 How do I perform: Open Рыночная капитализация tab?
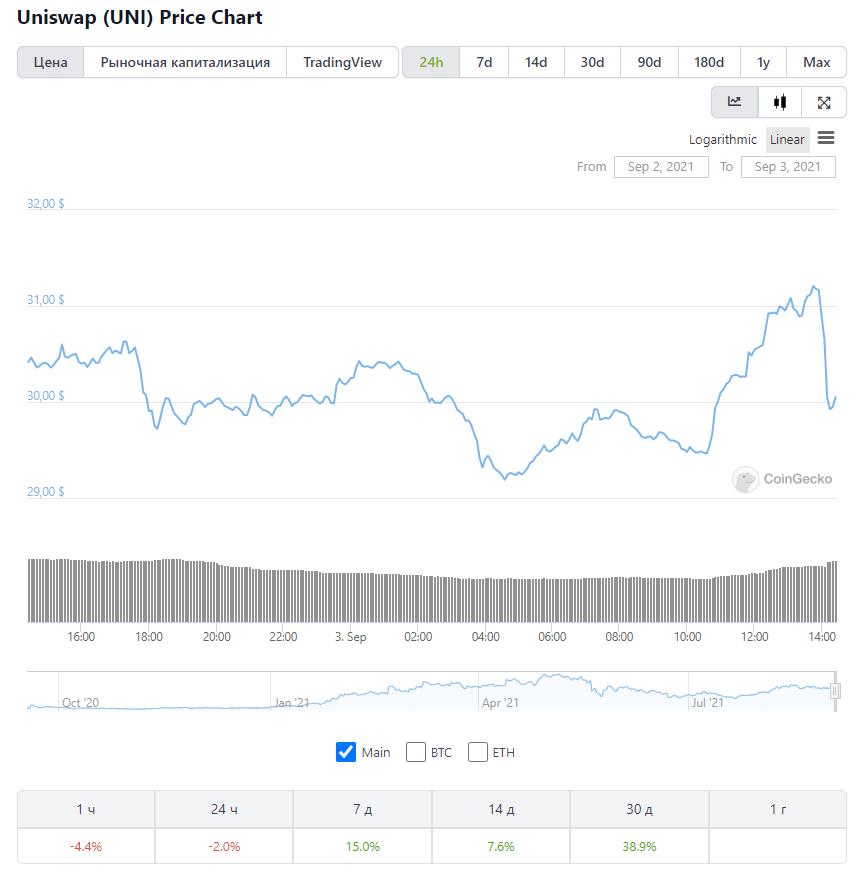[185, 62]
